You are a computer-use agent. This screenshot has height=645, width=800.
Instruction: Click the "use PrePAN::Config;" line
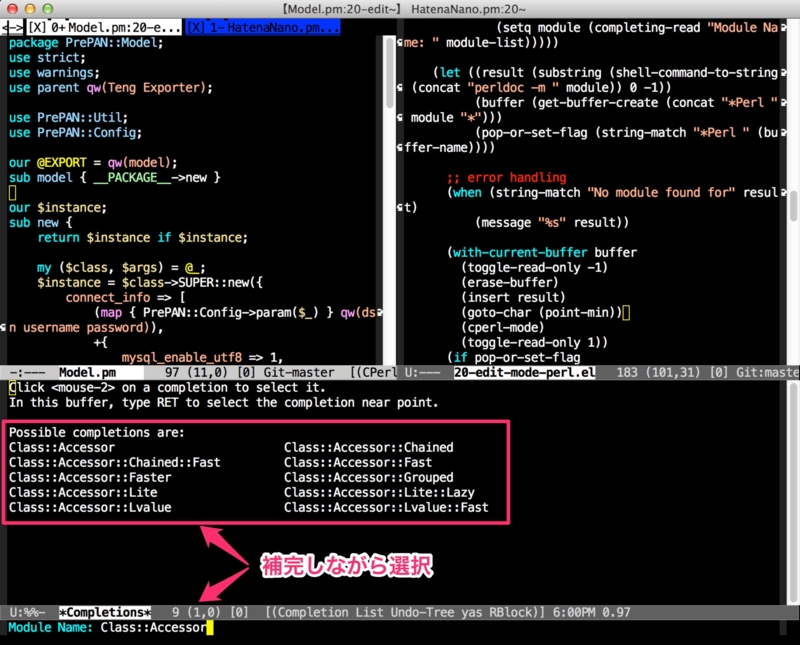click(75, 133)
